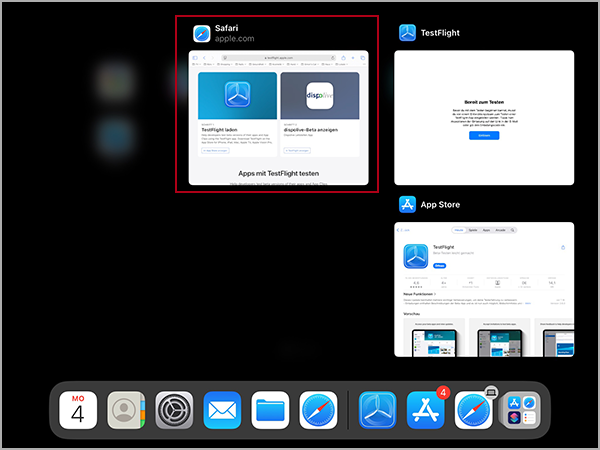Viewport: 600px width, 450px height.
Task: Click the 'App Store' title above its card
Action: (440, 205)
